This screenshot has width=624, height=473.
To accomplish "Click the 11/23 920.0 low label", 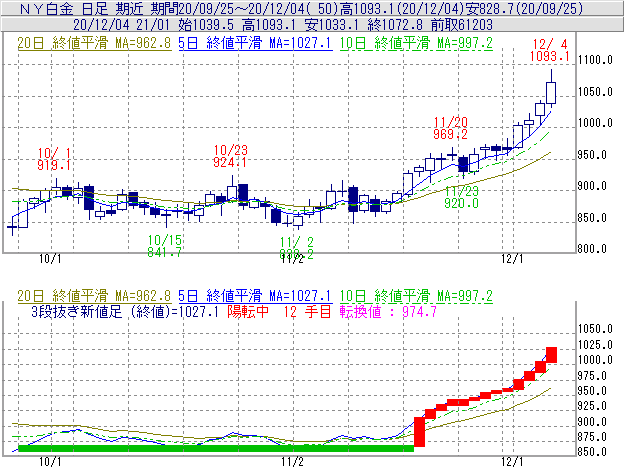I will 461,197.
